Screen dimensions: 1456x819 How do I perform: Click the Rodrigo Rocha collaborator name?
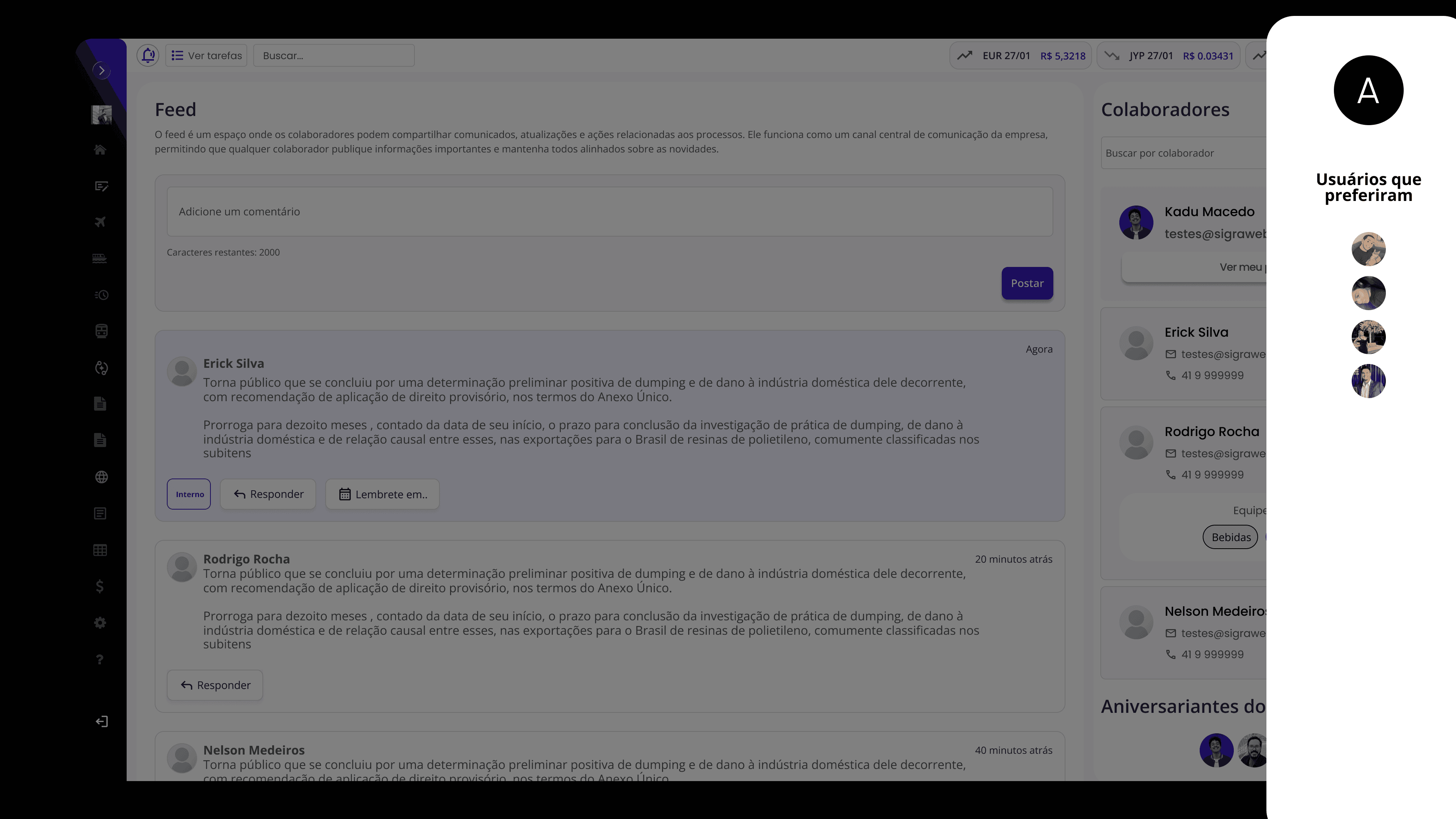[1212, 431]
